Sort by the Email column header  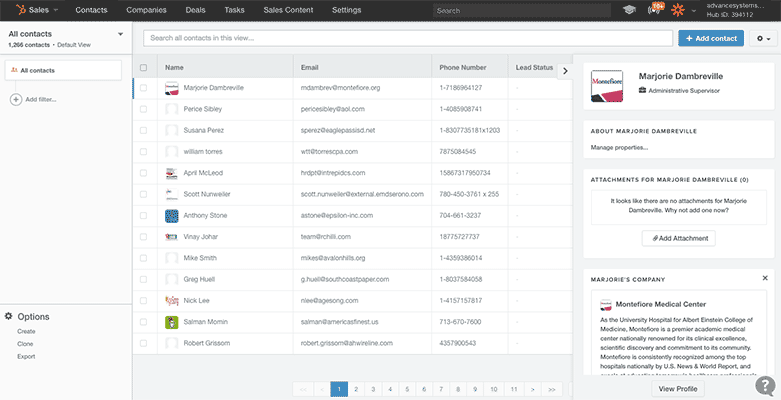pos(309,68)
